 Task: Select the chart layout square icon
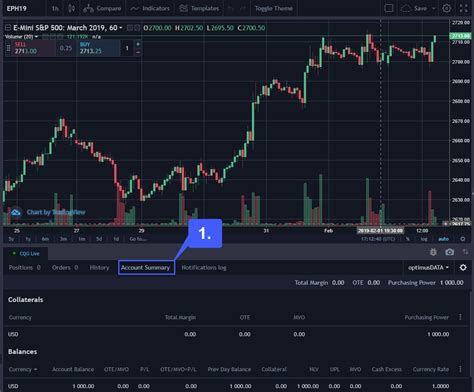(389, 8)
